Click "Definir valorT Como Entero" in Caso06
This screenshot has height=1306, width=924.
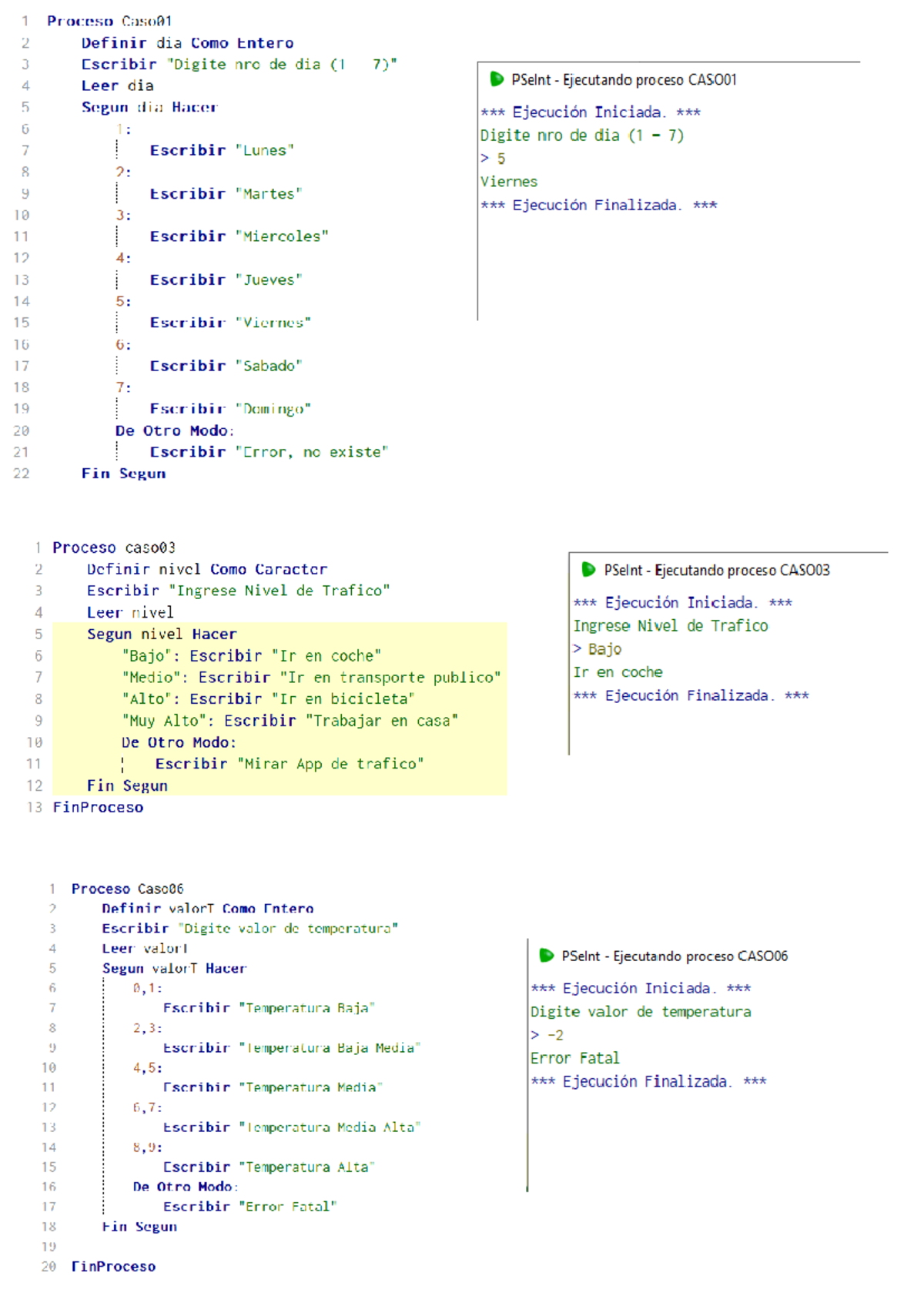(207, 909)
